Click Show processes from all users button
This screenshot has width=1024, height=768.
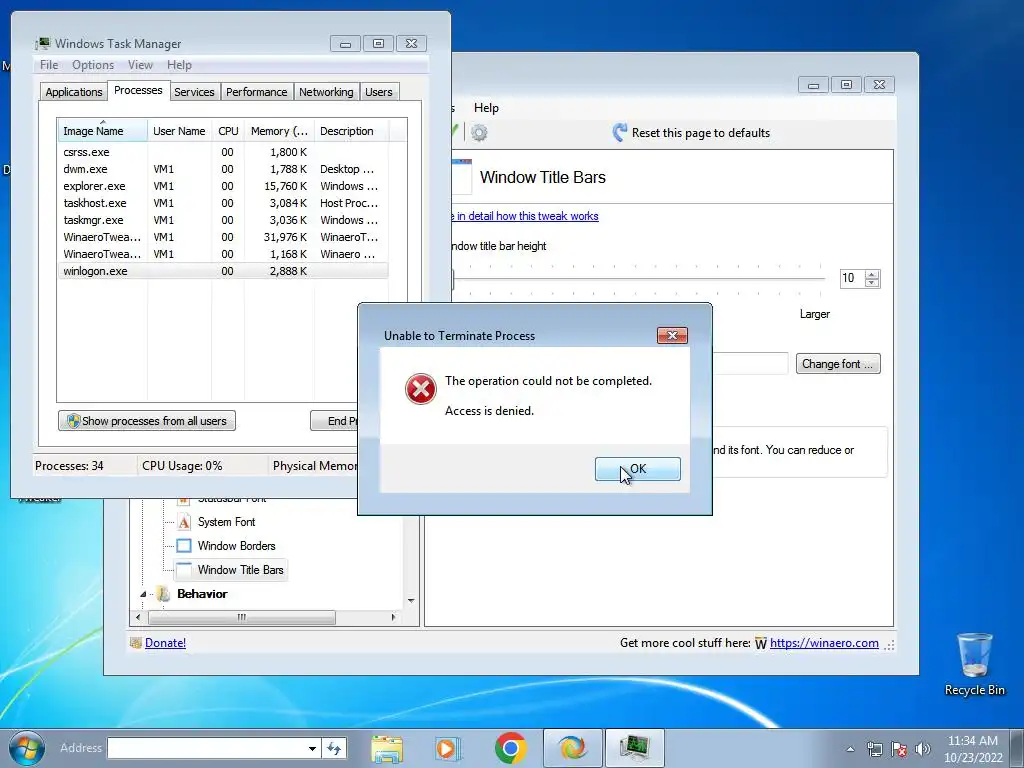coord(147,421)
